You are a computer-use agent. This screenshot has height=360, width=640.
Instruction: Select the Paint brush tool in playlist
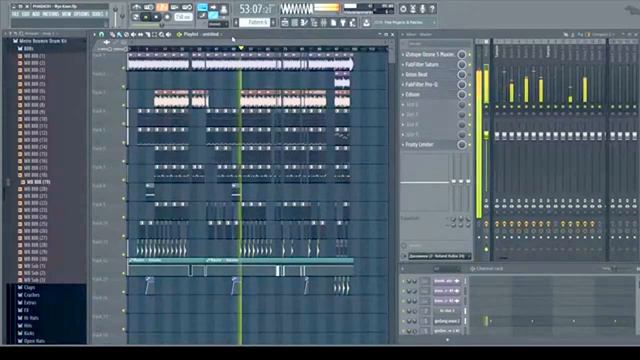click(x=119, y=34)
